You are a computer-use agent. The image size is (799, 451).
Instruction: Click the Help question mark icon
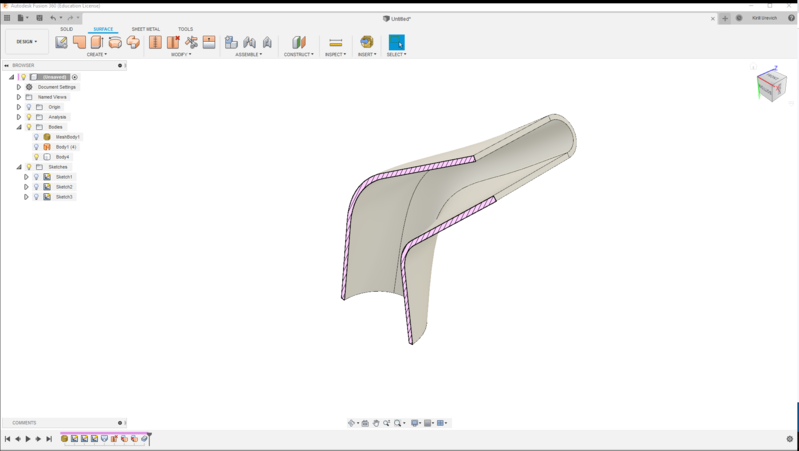(791, 18)
